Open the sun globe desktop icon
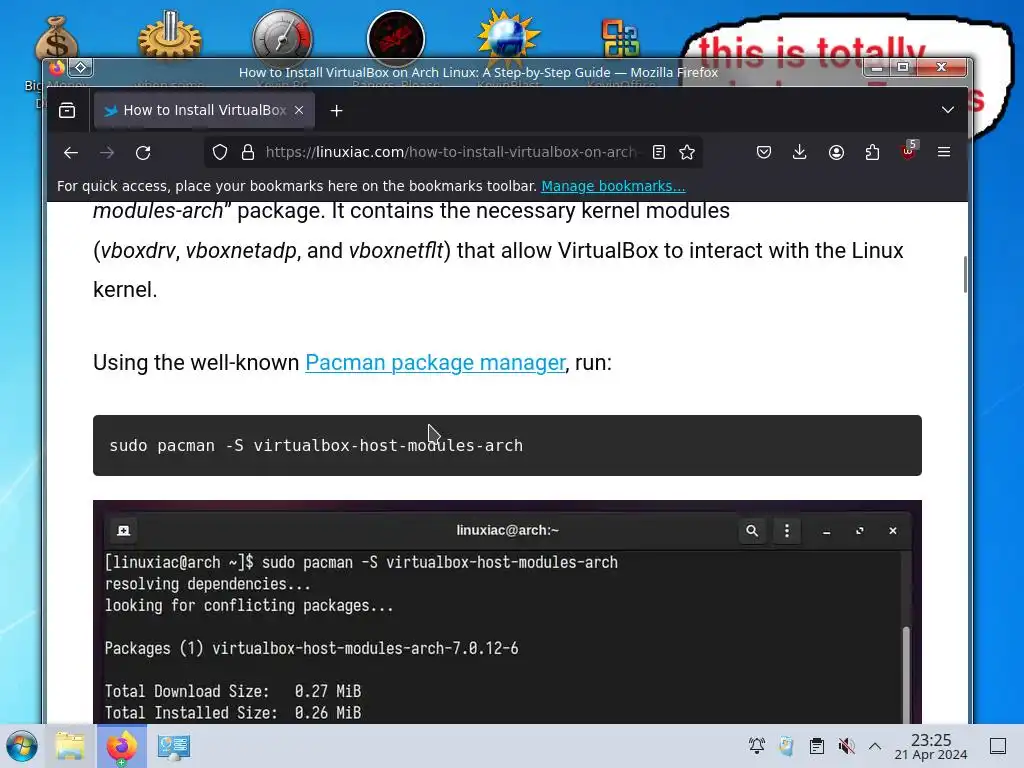The height and width of the screenshot is (768, 1024). tap(508, 38)
